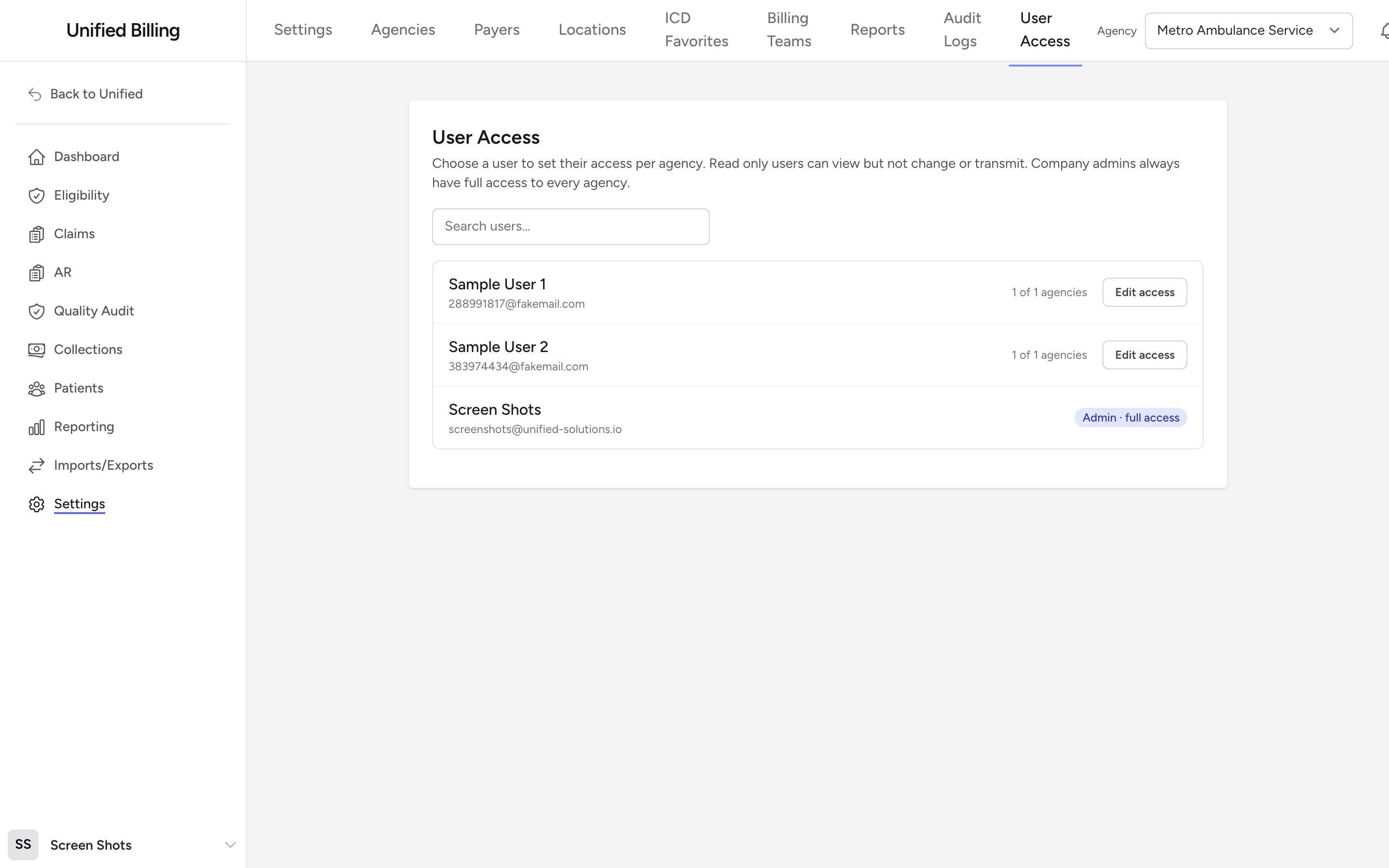Click the notification bell icon

tap(1384, 31)
